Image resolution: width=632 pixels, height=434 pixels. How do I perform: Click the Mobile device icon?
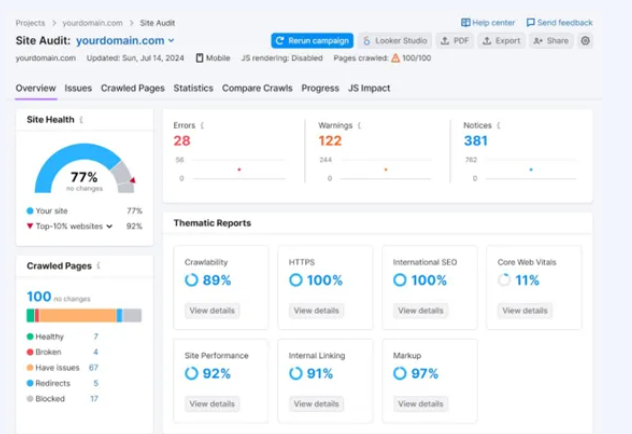(x=200, y=58)
